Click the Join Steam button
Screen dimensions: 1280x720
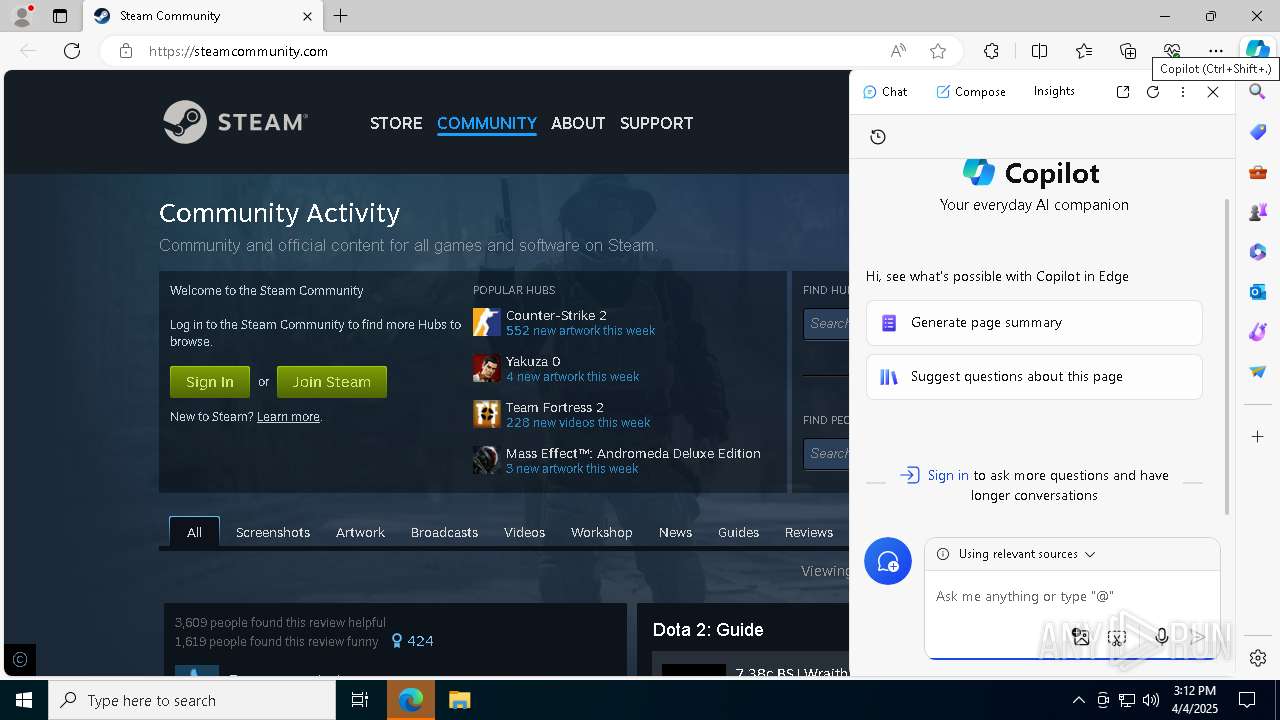click(x=332, y=382)
